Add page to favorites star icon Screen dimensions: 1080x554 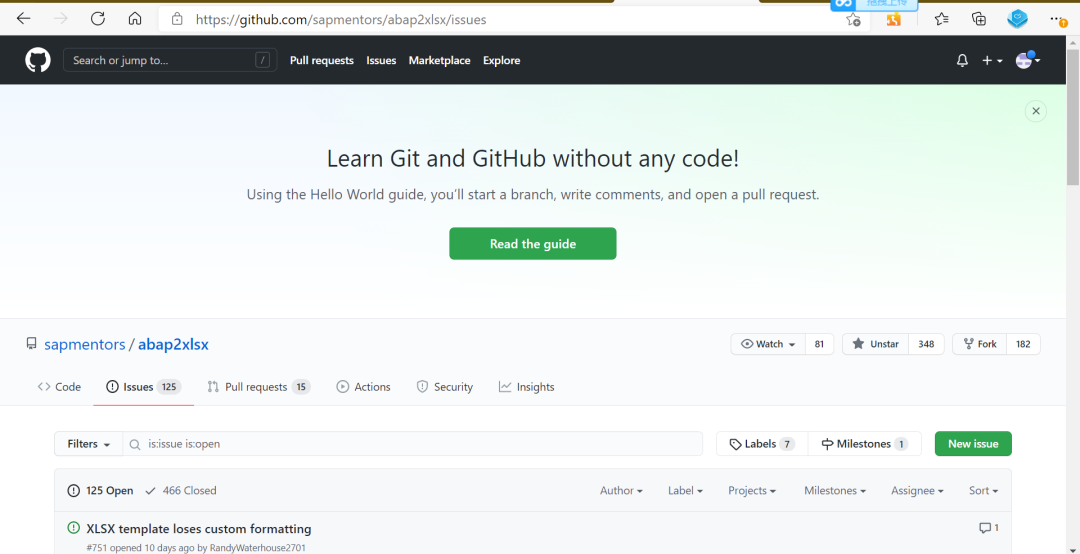(853, 19)
